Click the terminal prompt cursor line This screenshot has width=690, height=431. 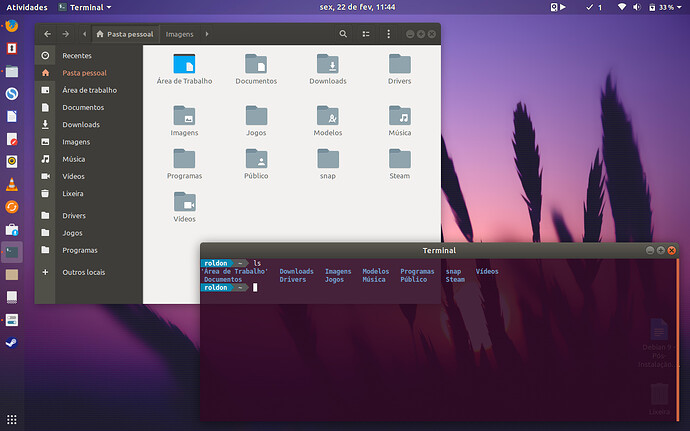pyautogui.click(x=255, y=287)
